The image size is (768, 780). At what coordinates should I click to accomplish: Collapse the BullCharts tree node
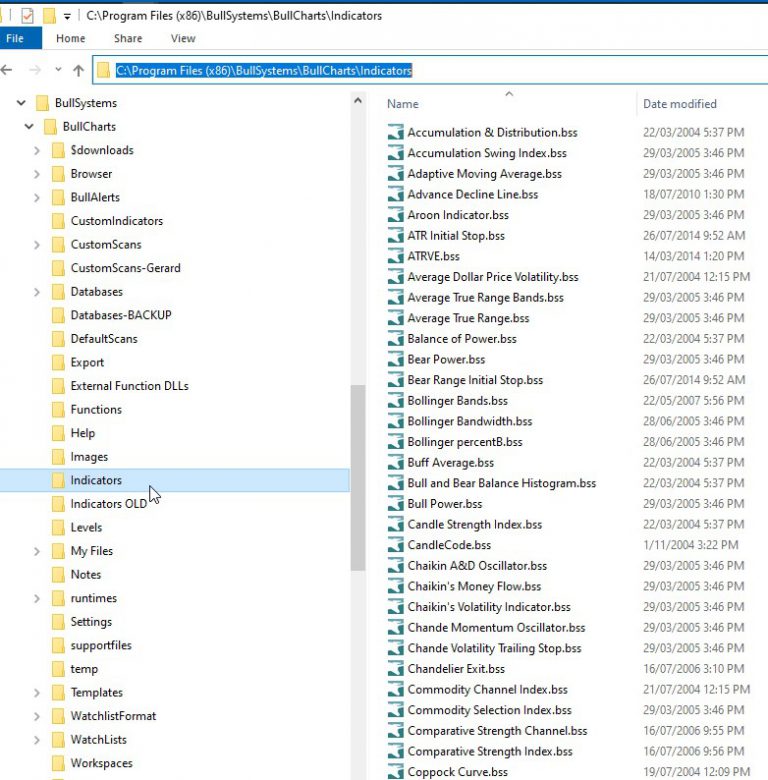[x=29, y=126]
